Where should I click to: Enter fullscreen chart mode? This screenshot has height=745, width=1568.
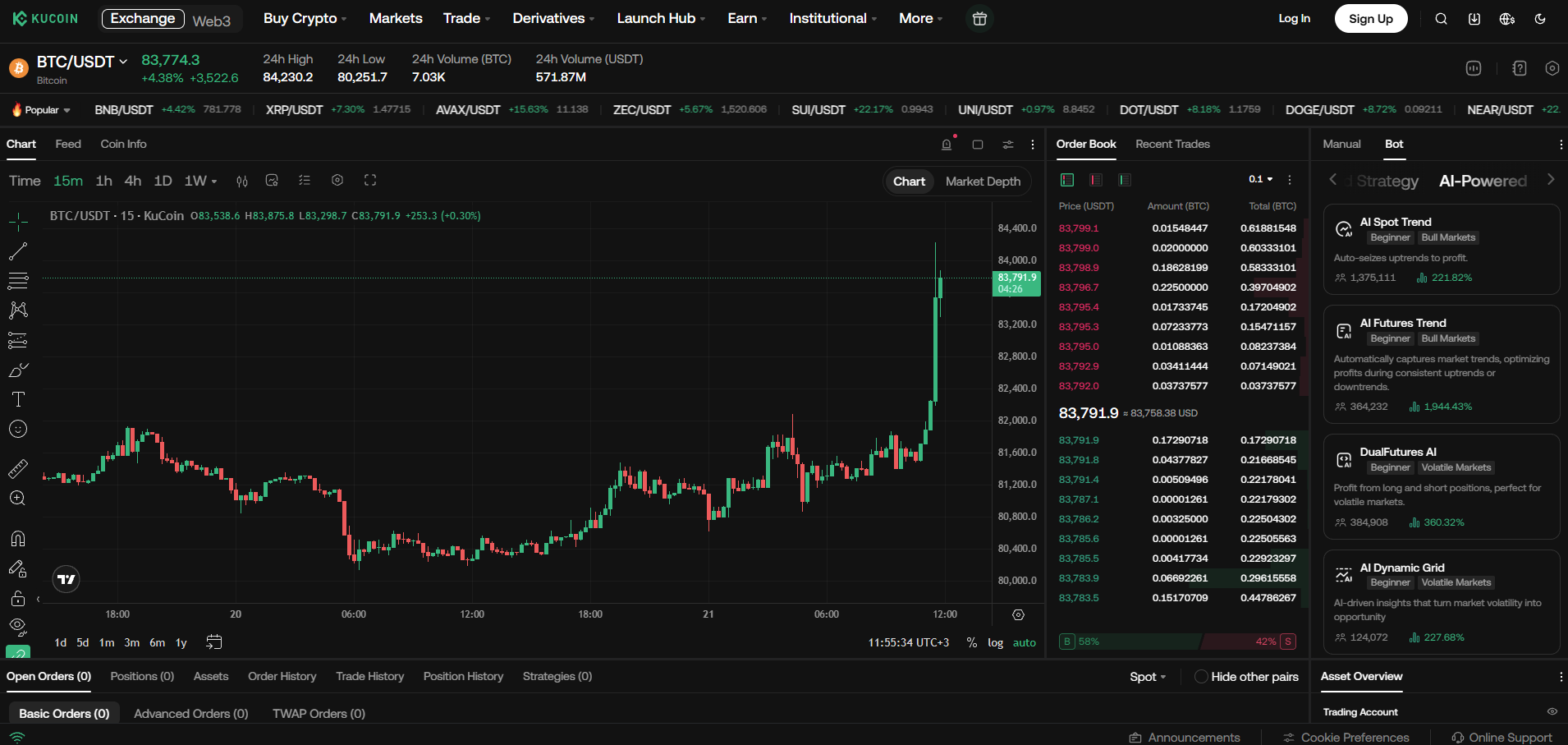370,181
